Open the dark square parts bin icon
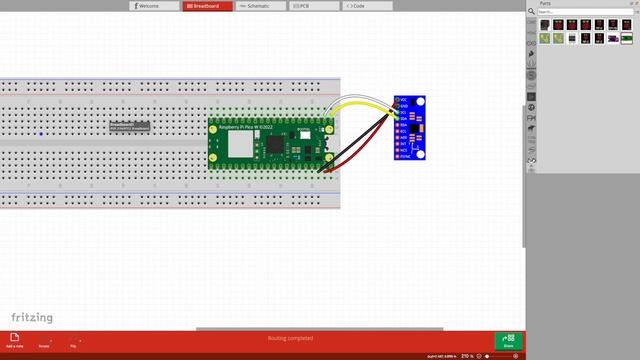The height and width of the screenshot is (360, 640). coord(531,97)
